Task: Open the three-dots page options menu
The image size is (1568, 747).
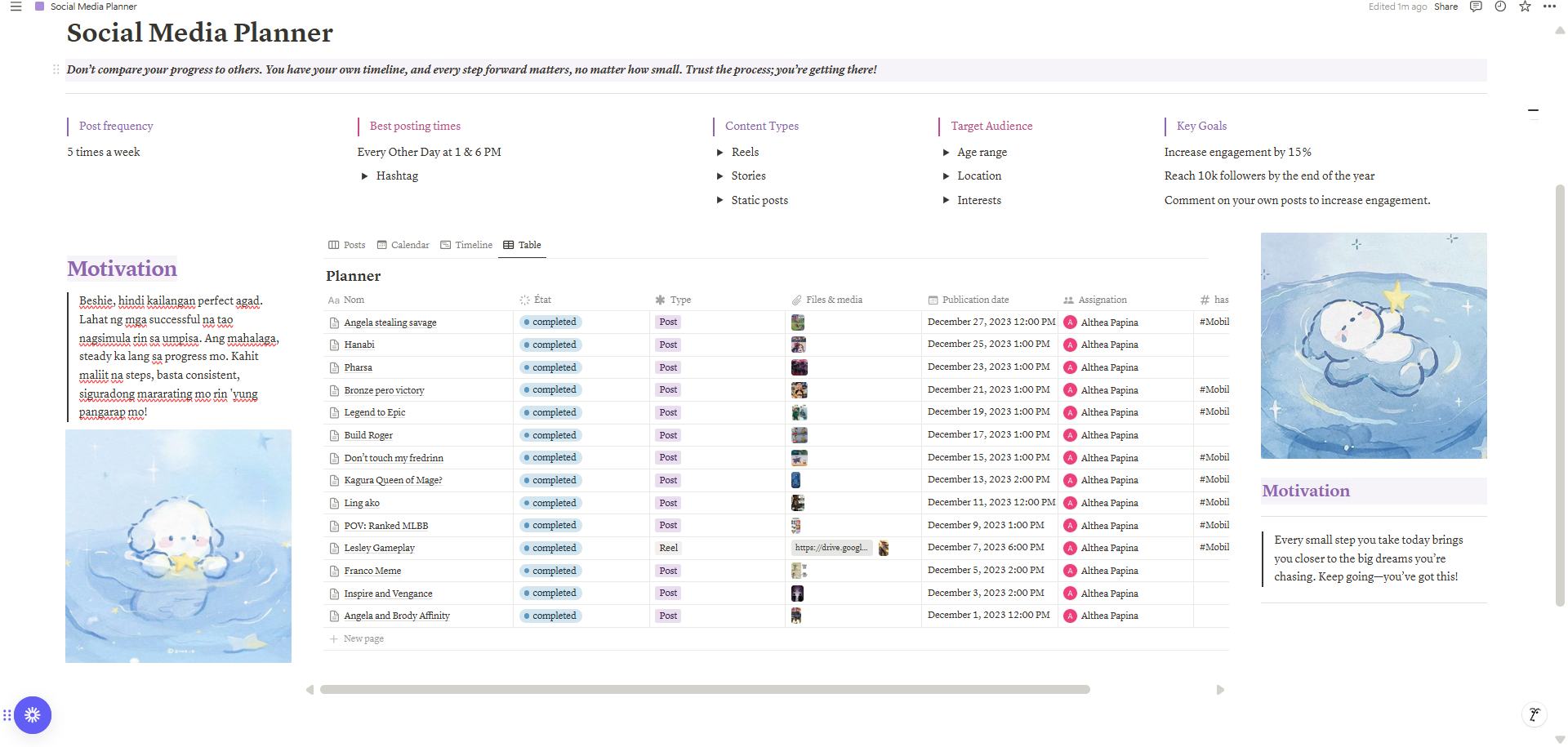Action: [1549, 7]
